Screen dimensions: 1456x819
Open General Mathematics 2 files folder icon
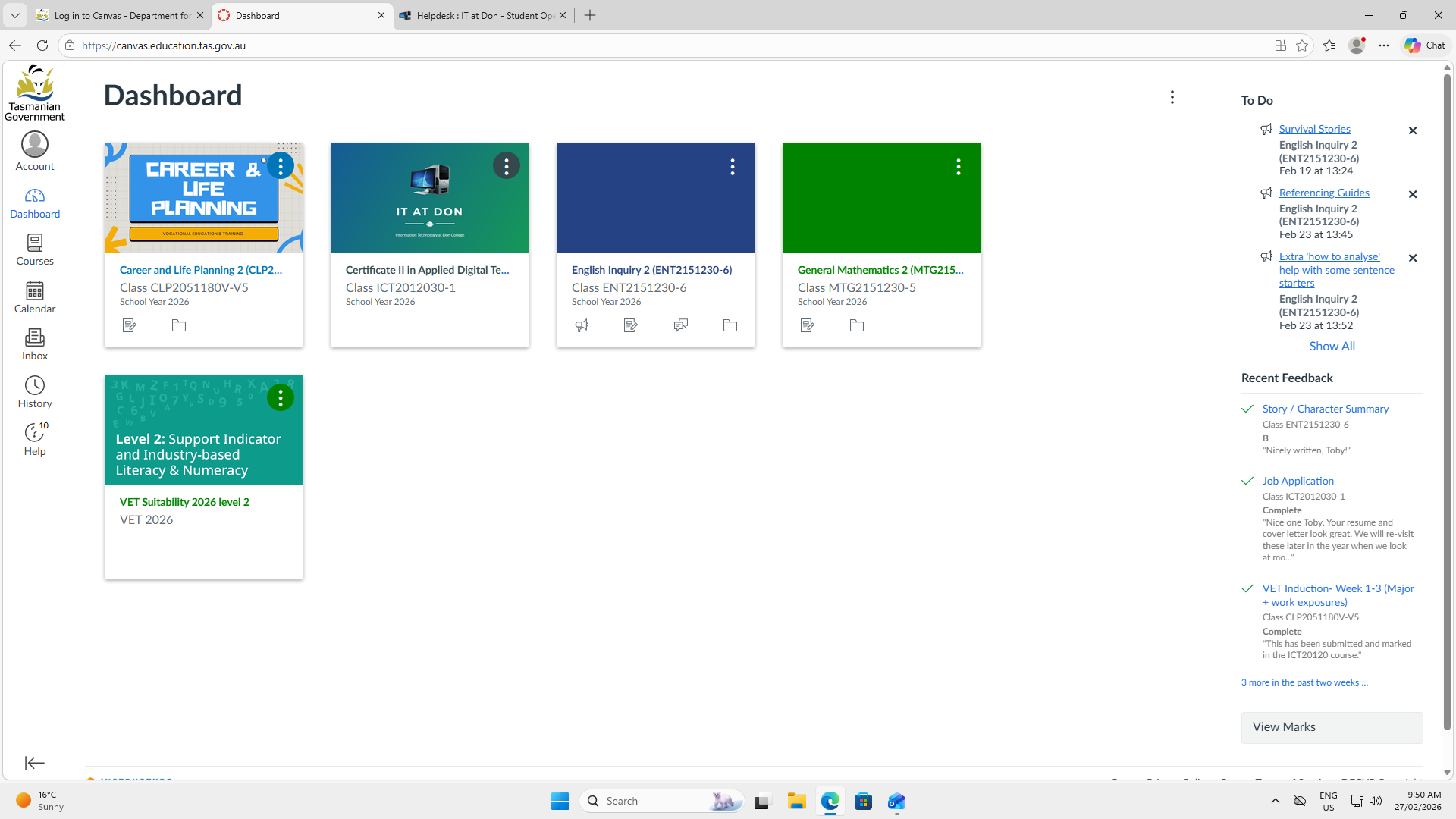pyautogui.click(x=857, y=325)
